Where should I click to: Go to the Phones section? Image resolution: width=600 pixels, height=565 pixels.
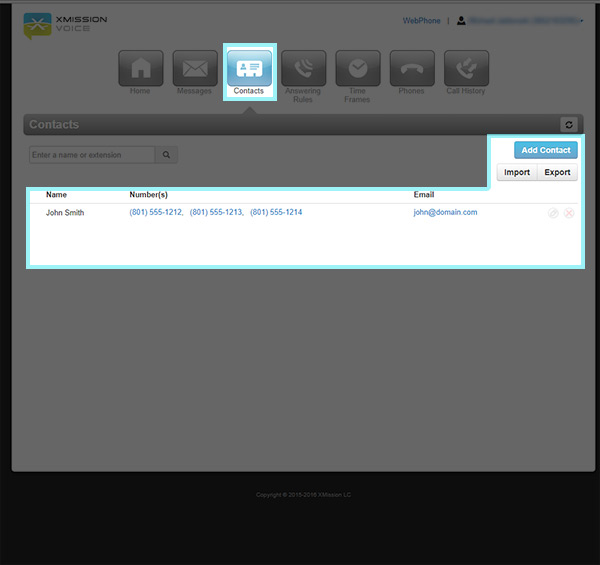coord(411,69)
